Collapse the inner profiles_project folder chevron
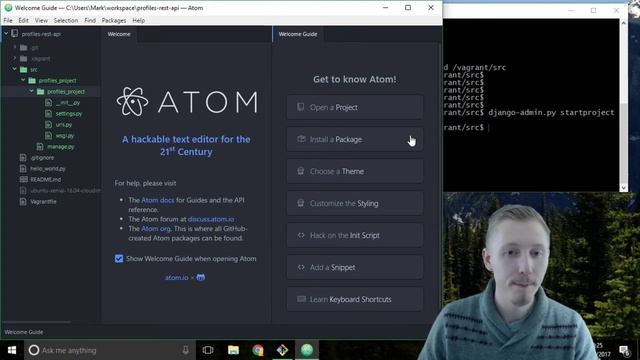640x360 pixels. tap(31, 91)
